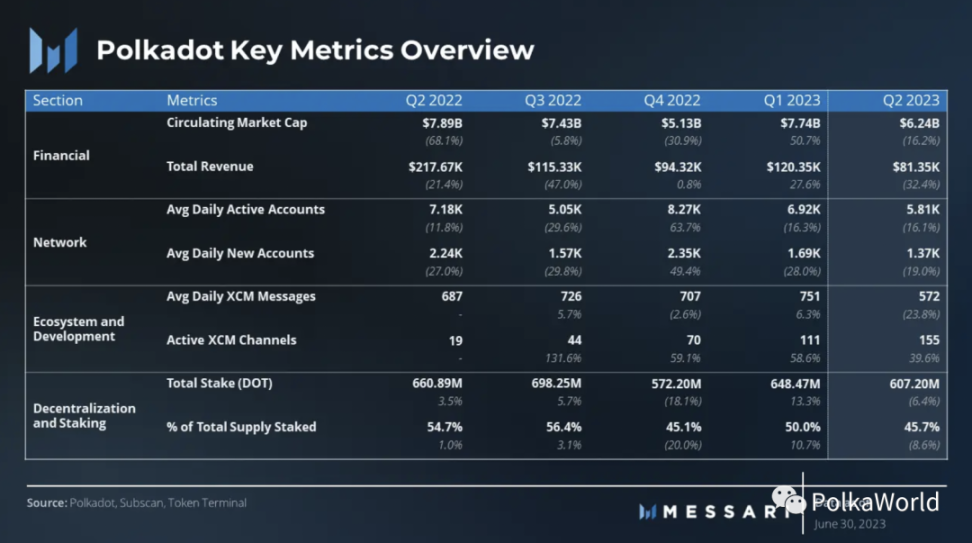Select the Q2 2022 column header
The width and height of the screenshot is (972, 543).
(433, 100)
